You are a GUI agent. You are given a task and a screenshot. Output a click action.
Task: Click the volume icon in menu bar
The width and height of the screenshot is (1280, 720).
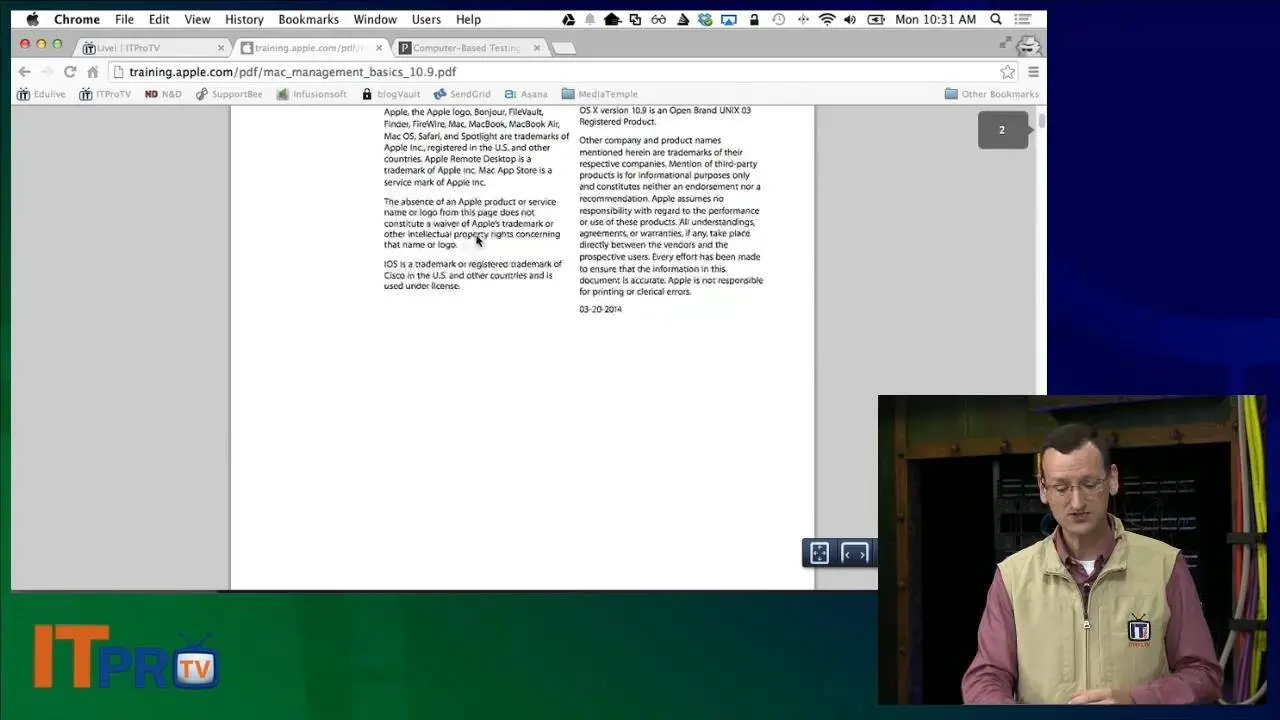tap(850, 19)
